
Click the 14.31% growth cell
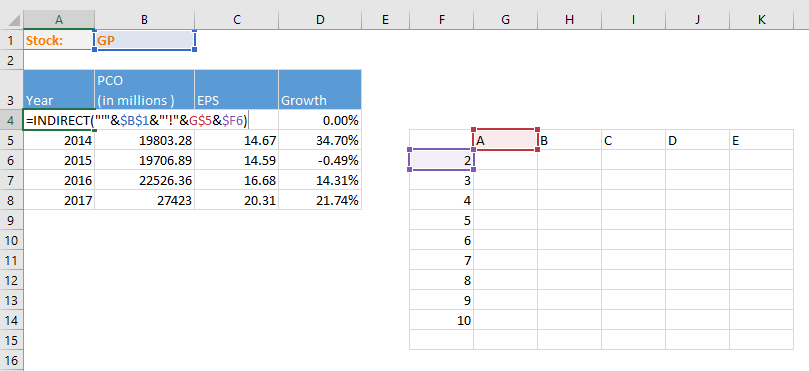point(320,181)
